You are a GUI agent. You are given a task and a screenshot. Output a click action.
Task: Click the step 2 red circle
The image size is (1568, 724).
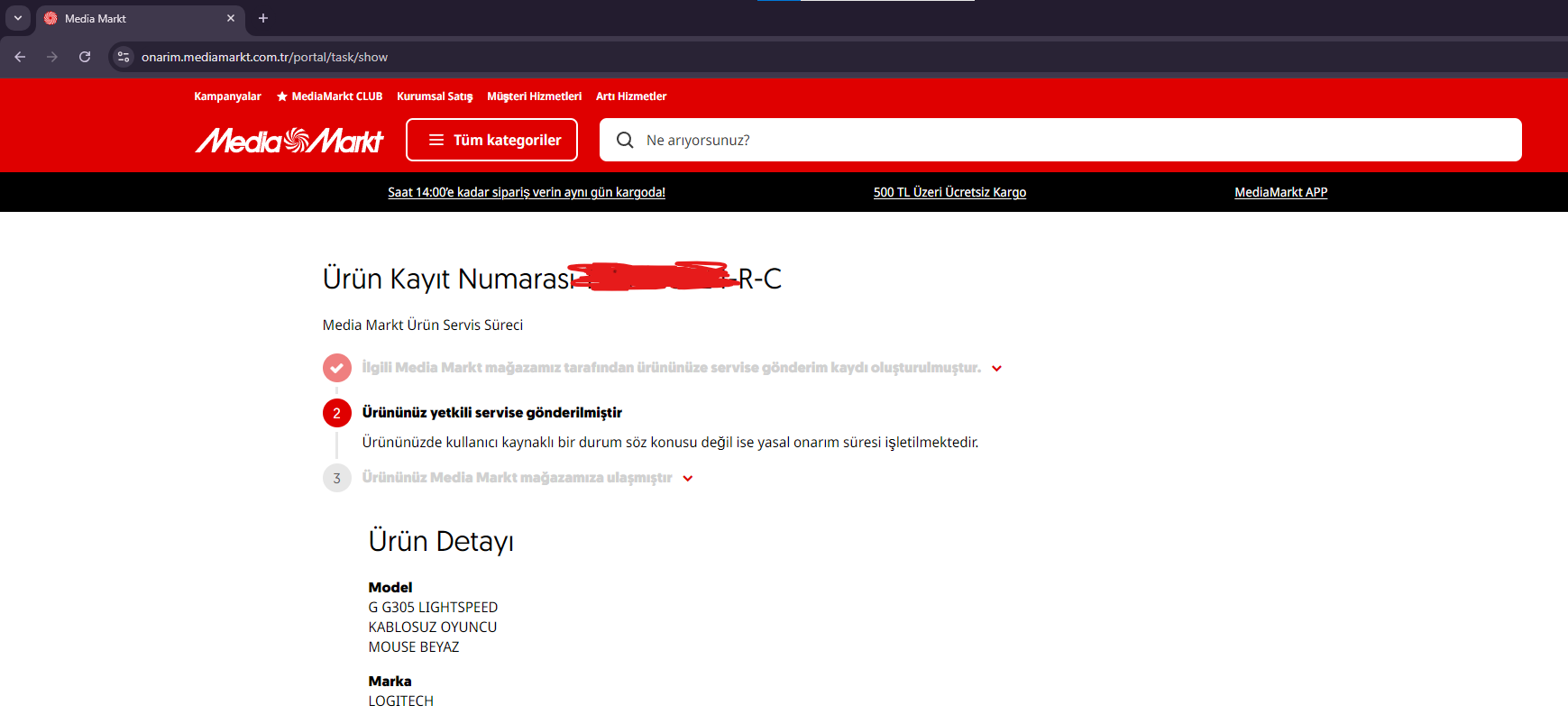click(x=337, y=413)
